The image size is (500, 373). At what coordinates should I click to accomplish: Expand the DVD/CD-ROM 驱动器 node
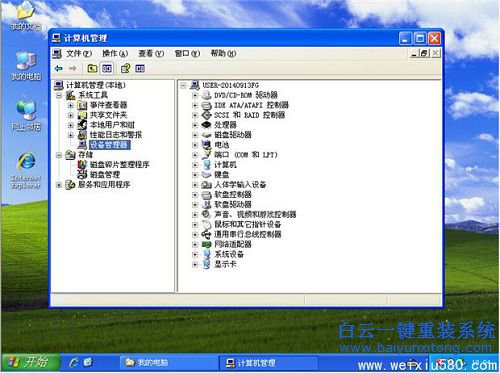point(195,95)
